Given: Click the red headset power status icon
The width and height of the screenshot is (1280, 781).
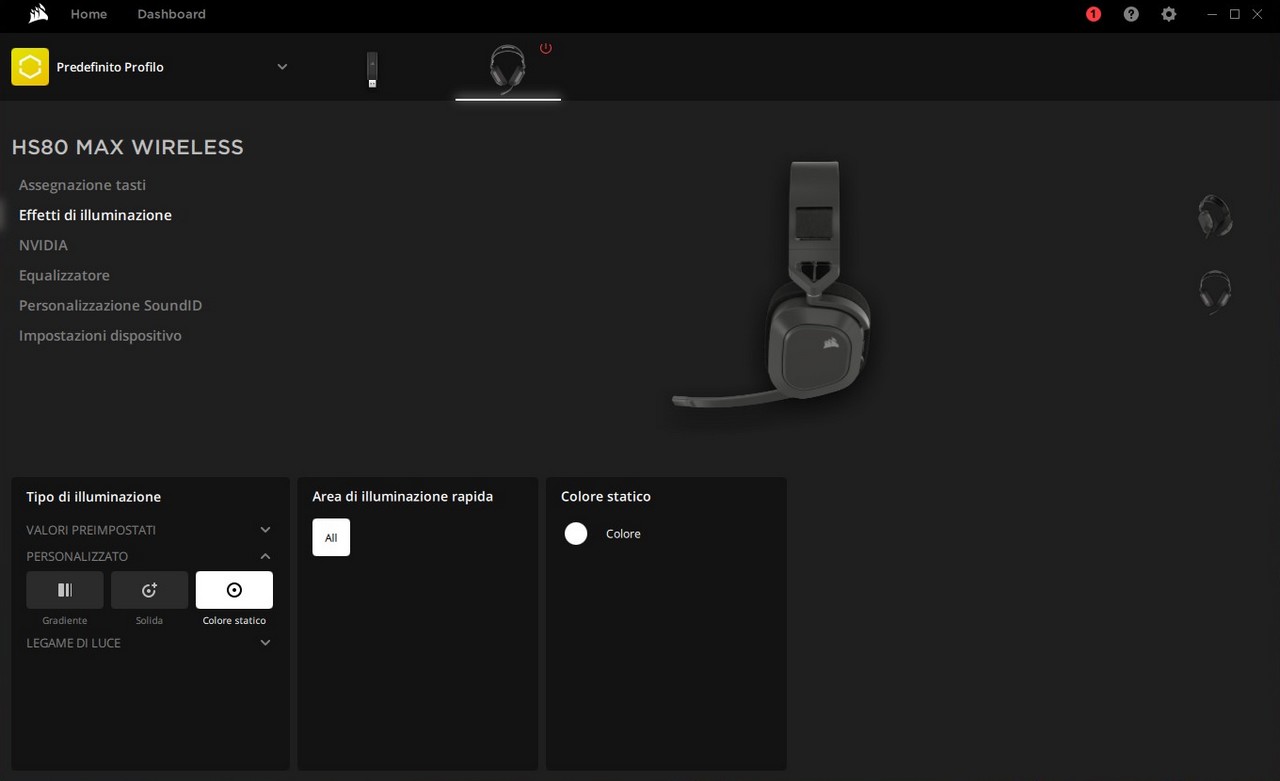Looking at the screenshot, I should [546, 48].
